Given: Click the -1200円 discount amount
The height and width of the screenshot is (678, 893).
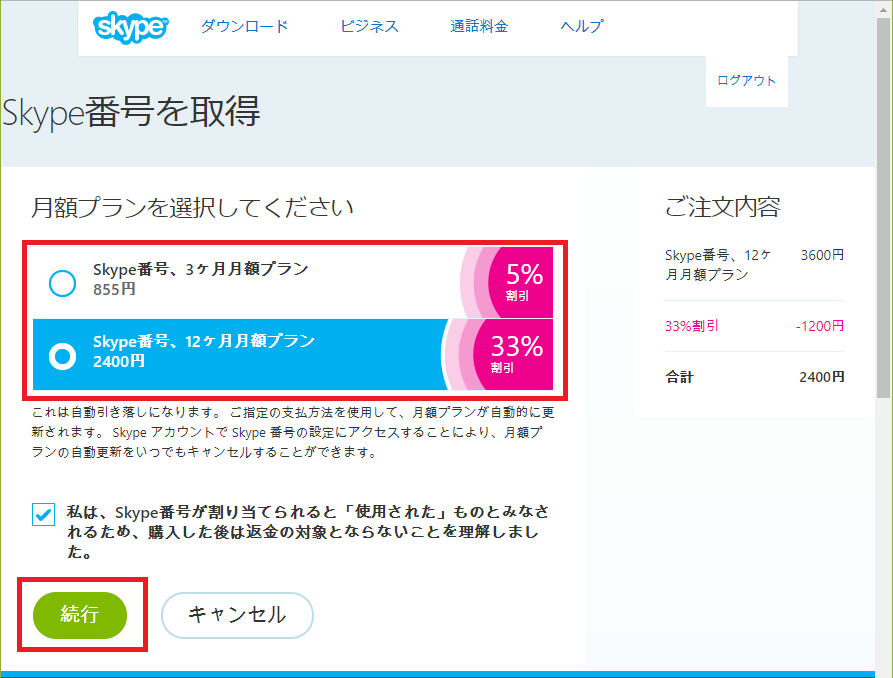Looking at the screenshot, I should tap(820, 326).
